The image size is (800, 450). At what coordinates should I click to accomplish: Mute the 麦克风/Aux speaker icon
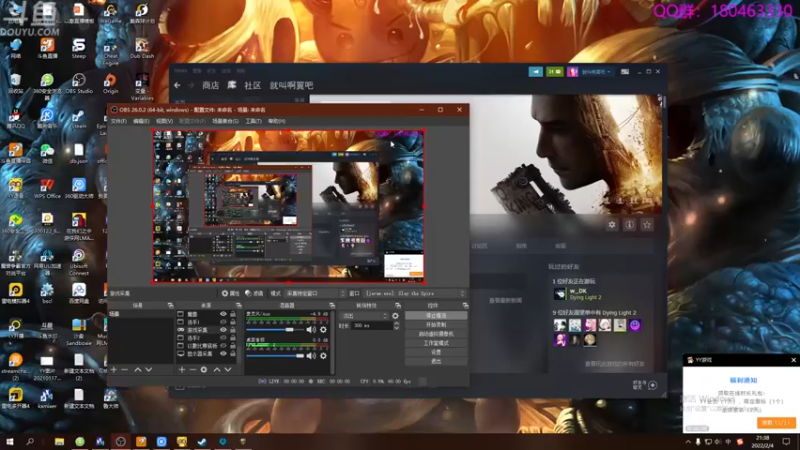point(311,330)
